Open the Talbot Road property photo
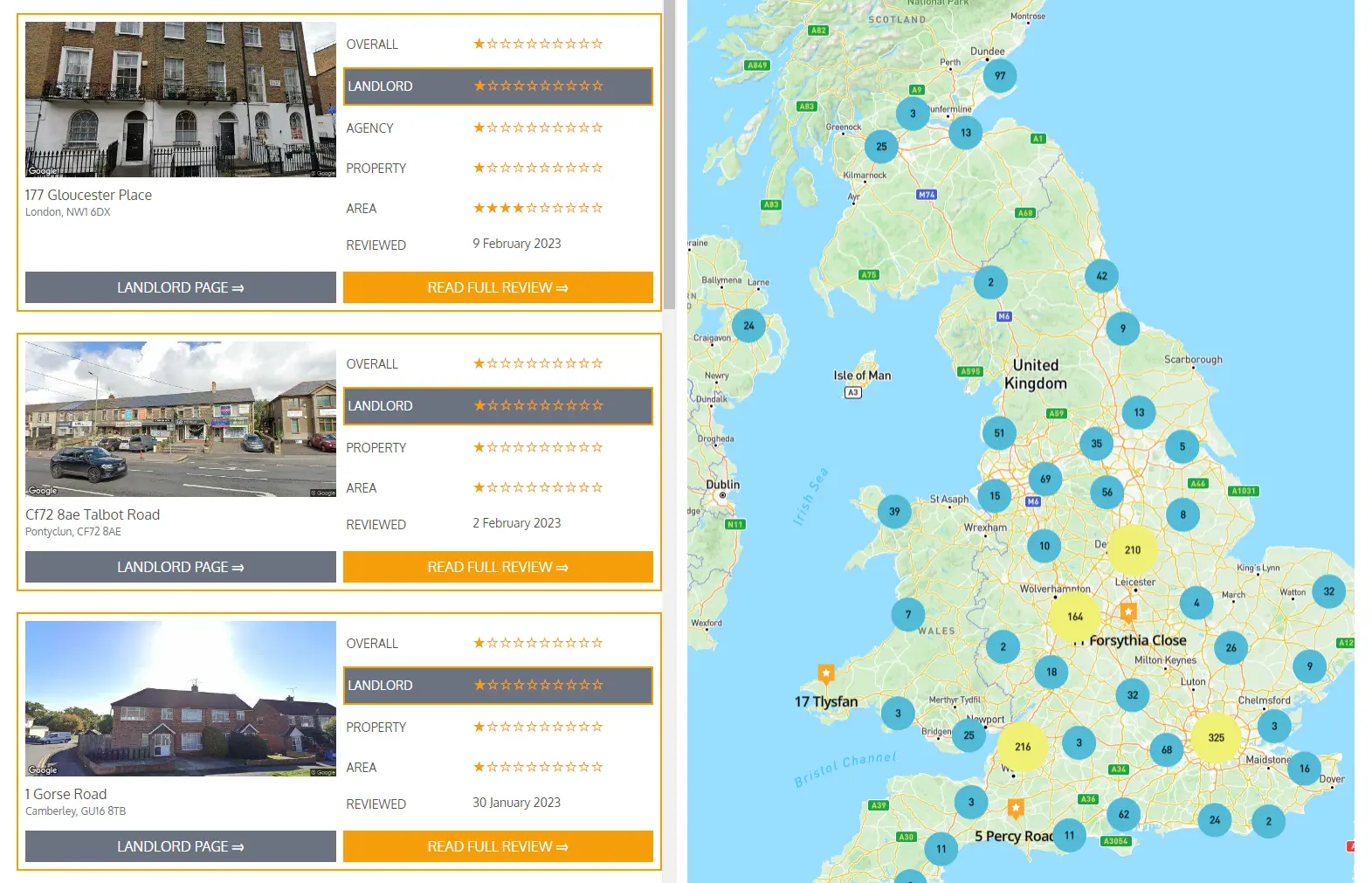Viewport: 1372px width, 883px height. pyautogui.click(x=180, y=419)
